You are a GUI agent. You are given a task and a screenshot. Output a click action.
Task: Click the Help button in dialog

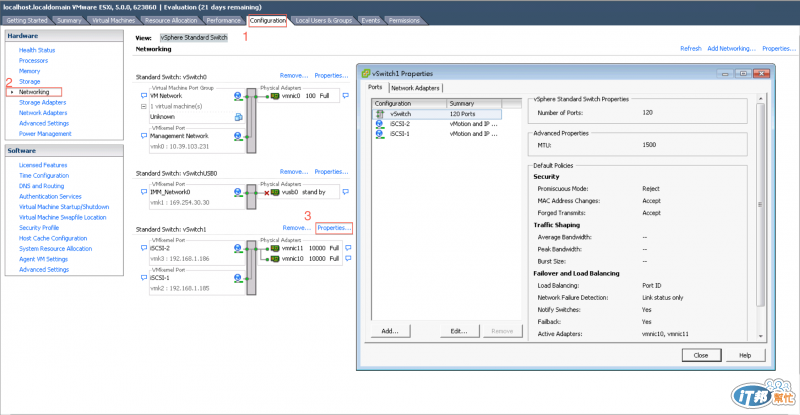[x=745, y=355]
